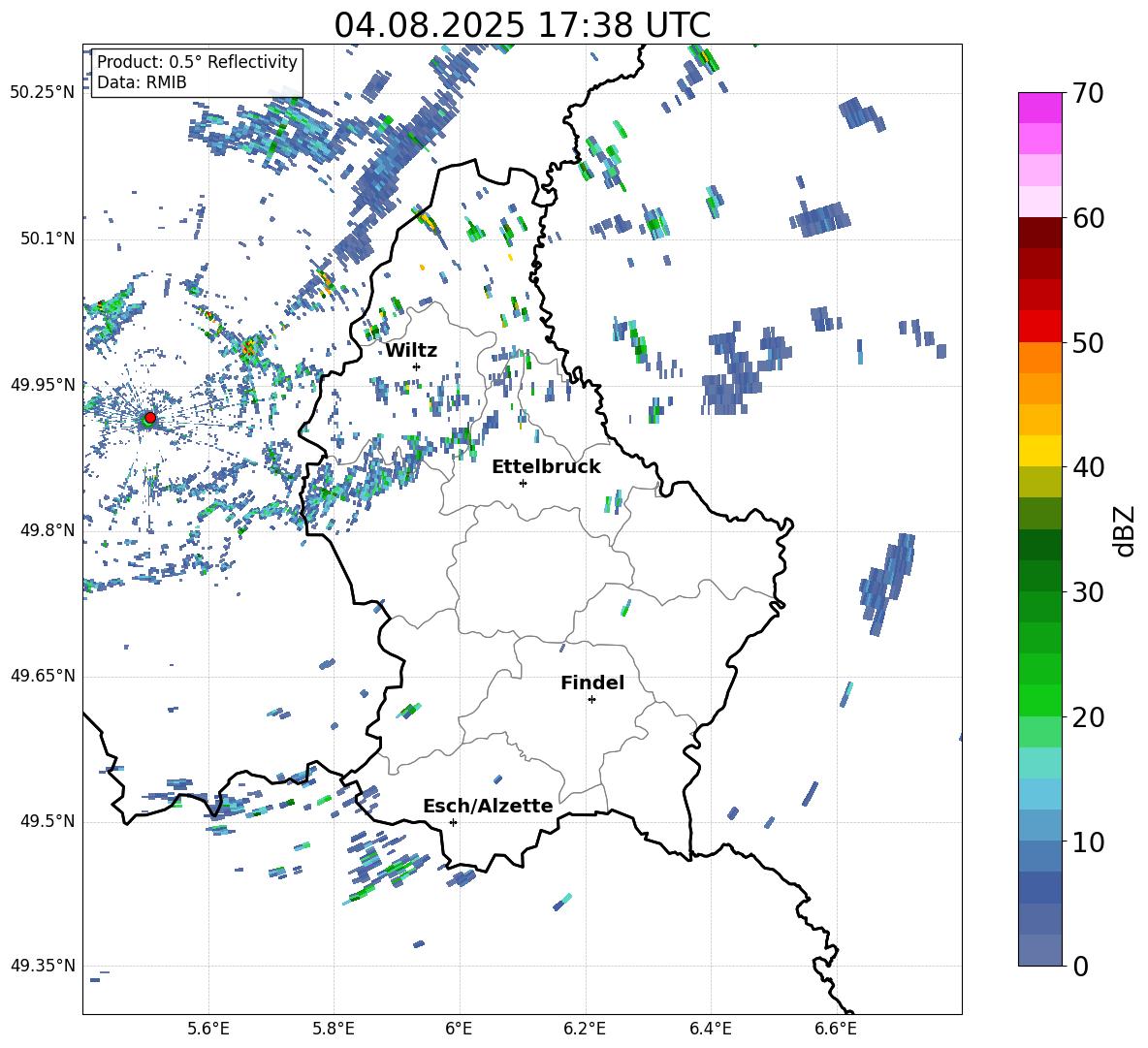Click the 49.35°N latitude label
This screenshot has height=1048, width=1148.
43,966
